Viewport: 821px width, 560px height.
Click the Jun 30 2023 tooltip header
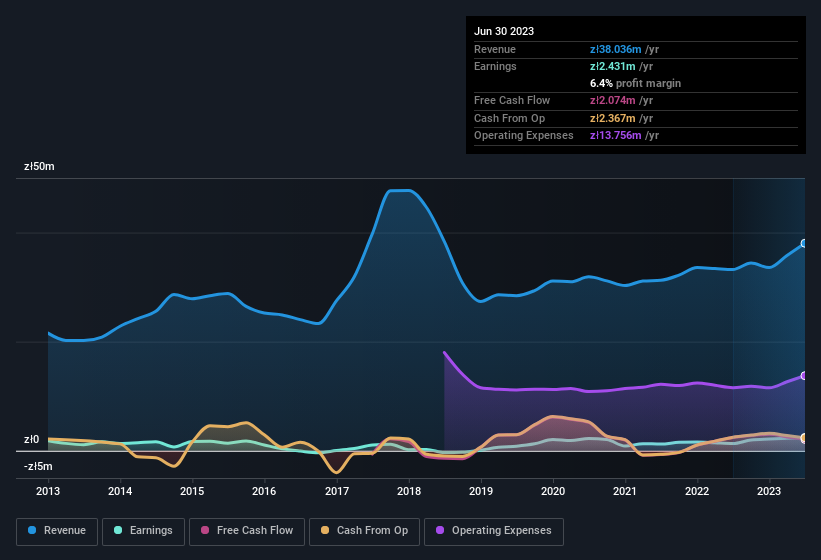coord(504,31)
